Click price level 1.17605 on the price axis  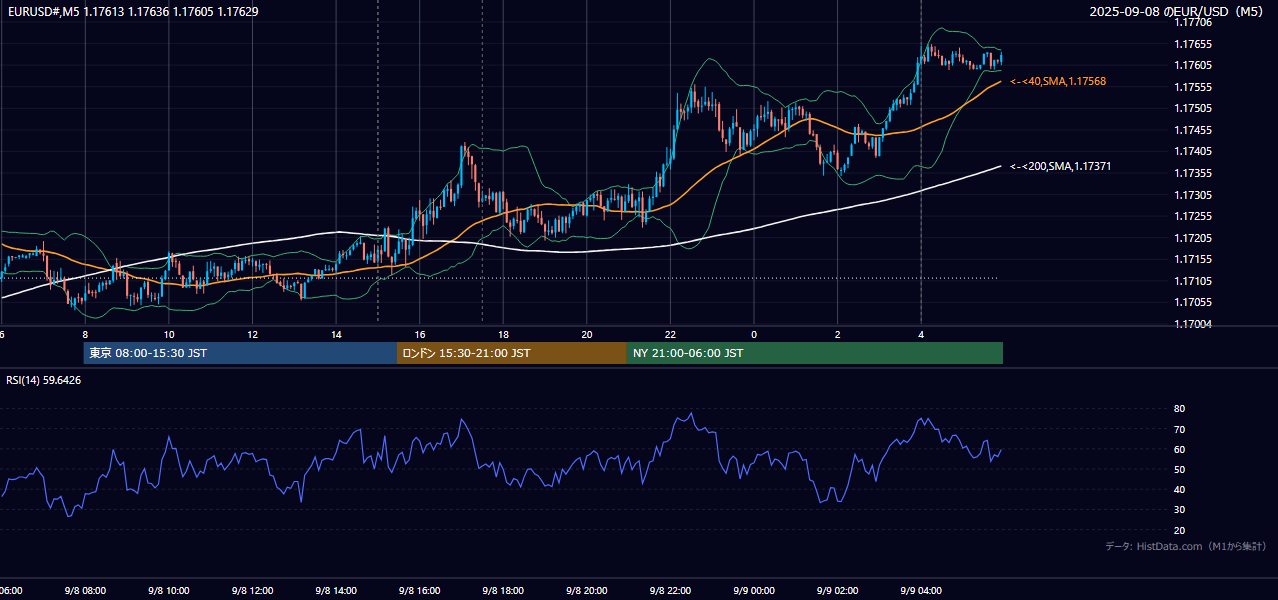(1192, 65)
